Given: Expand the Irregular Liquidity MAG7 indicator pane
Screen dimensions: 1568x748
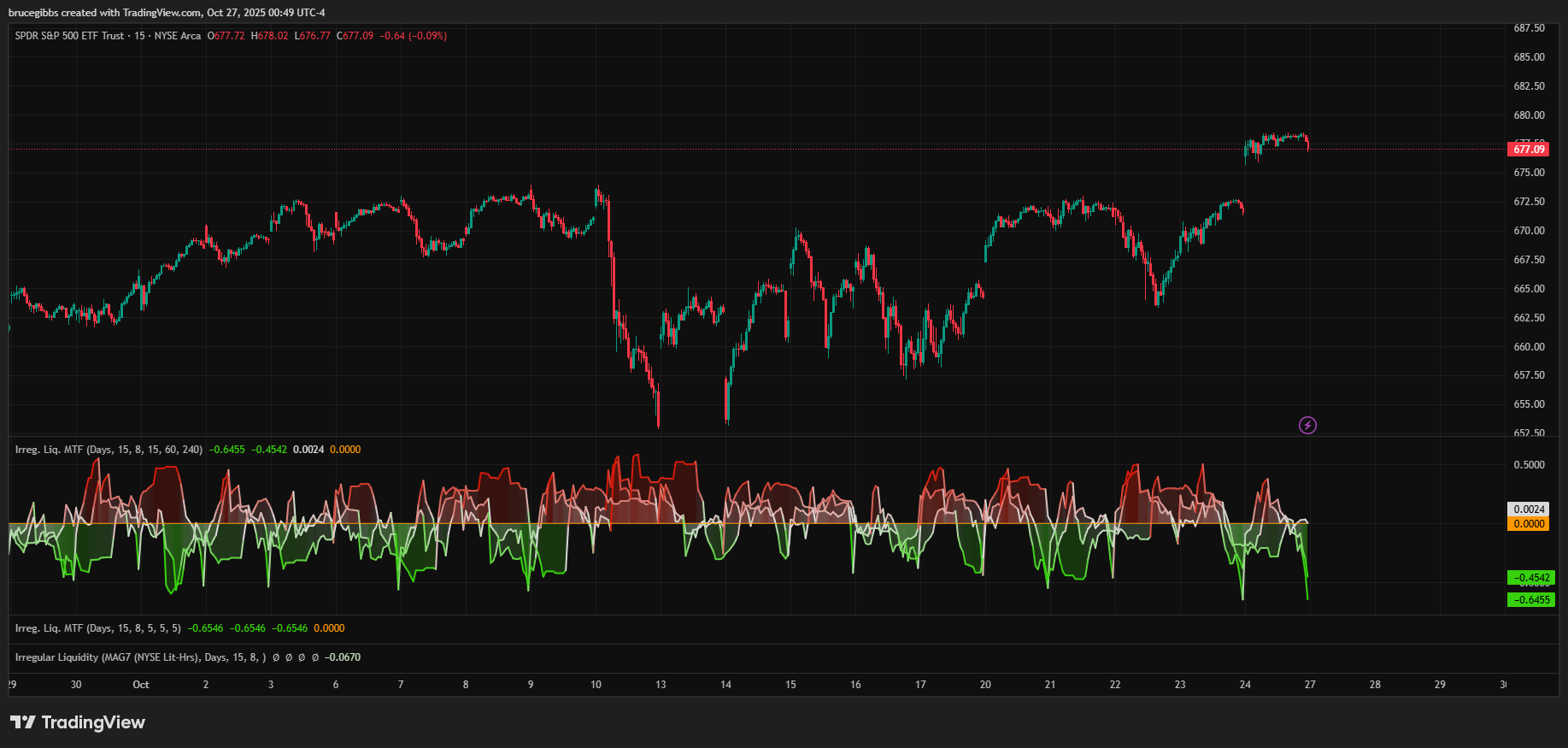Looking at the screenshot, I should click(x=140, y=657).
